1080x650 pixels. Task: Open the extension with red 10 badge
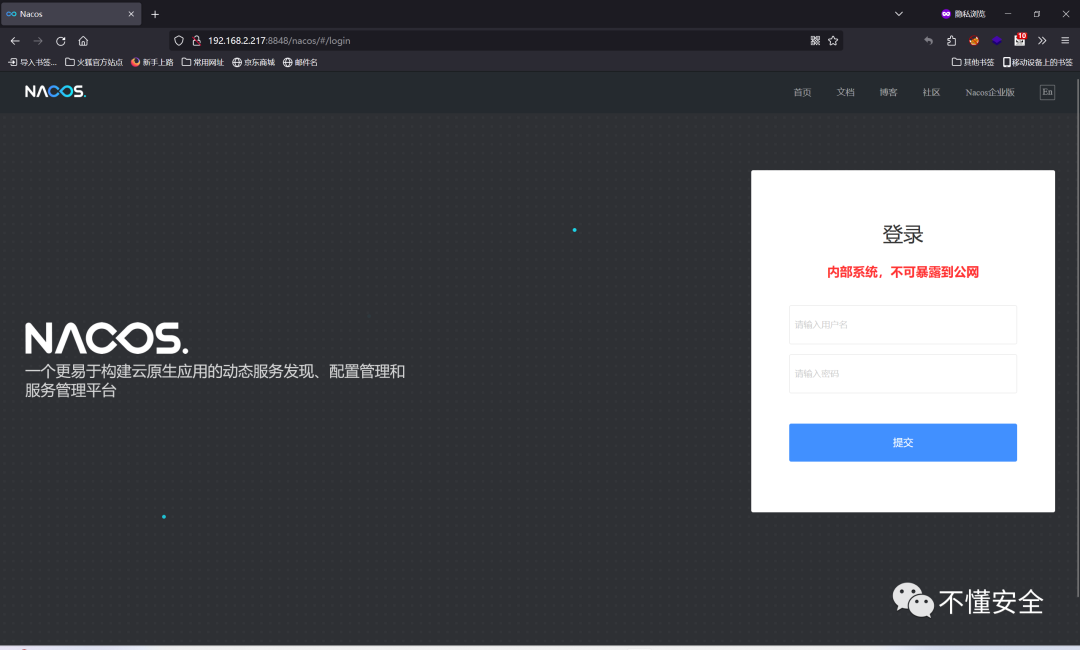pyautogui.click(x=1020, y=40)
